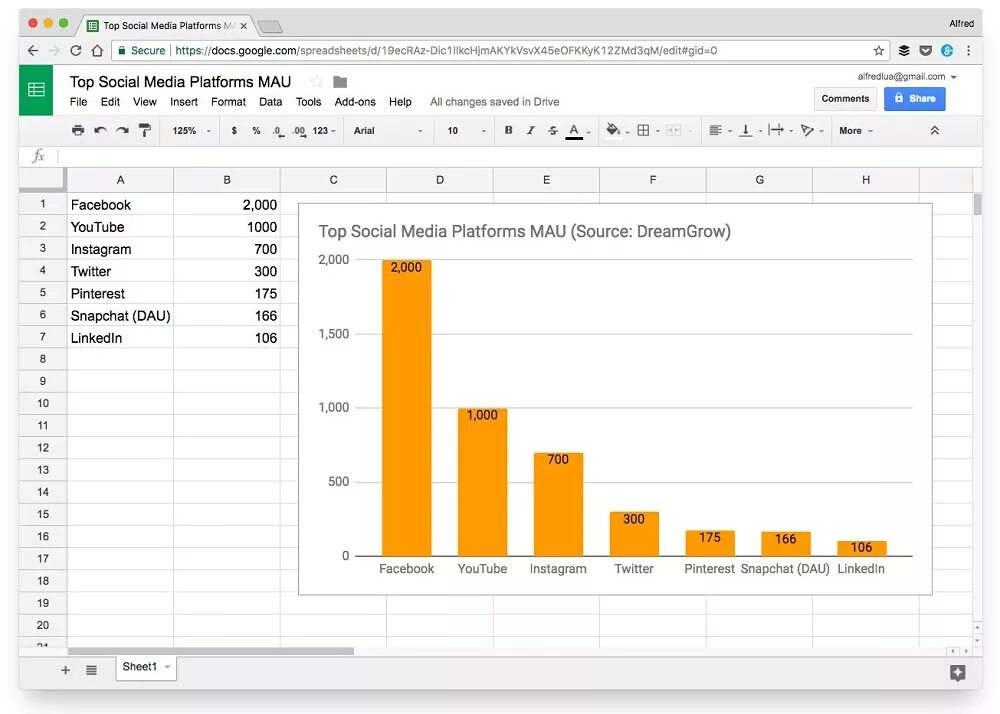The height and width of the screenshot is (714, 1000).
Task: Open the all sheets list icon
Action: (x=91, y=670)
